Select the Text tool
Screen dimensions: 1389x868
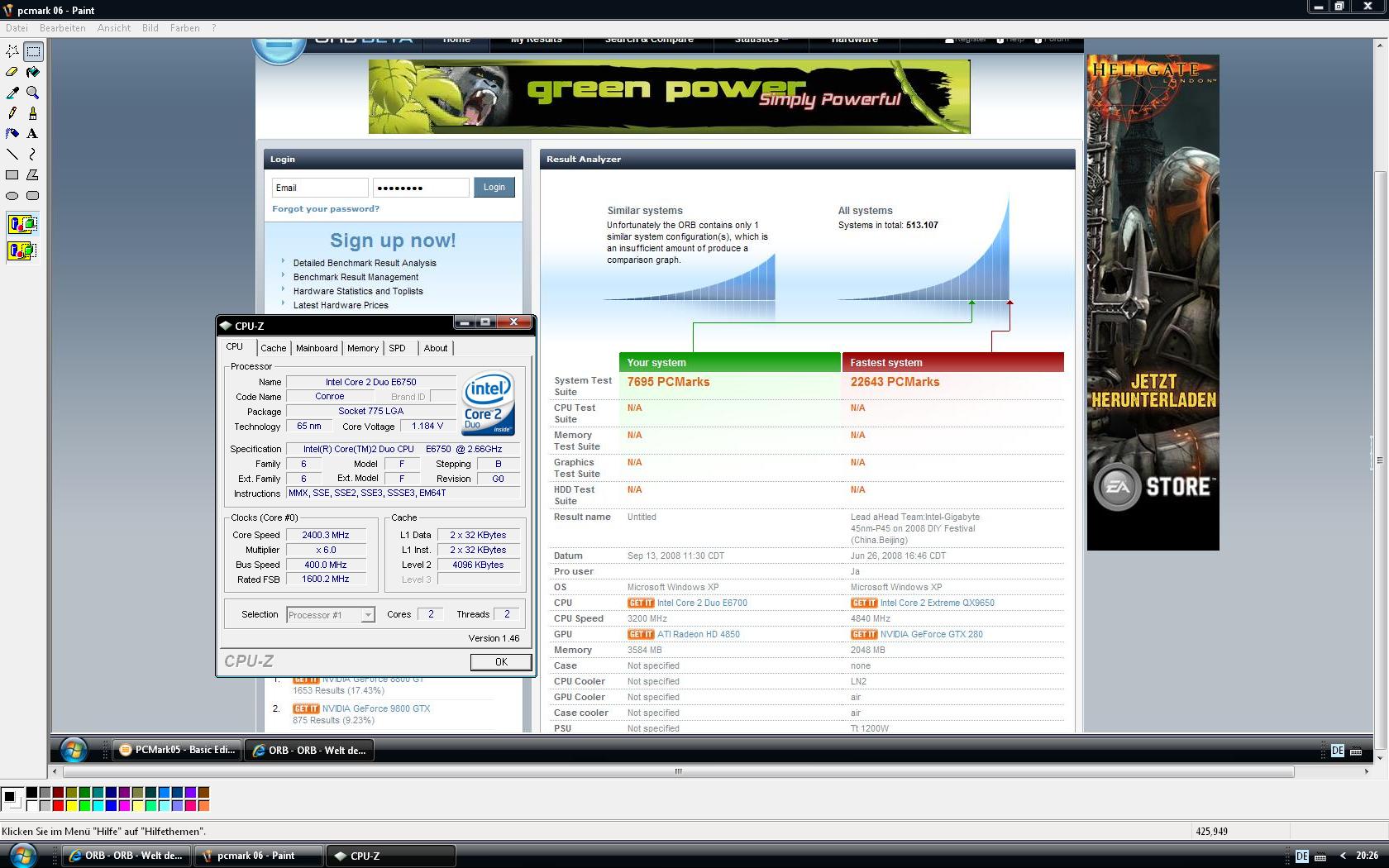pyautogui.click(x=33, y=134)
